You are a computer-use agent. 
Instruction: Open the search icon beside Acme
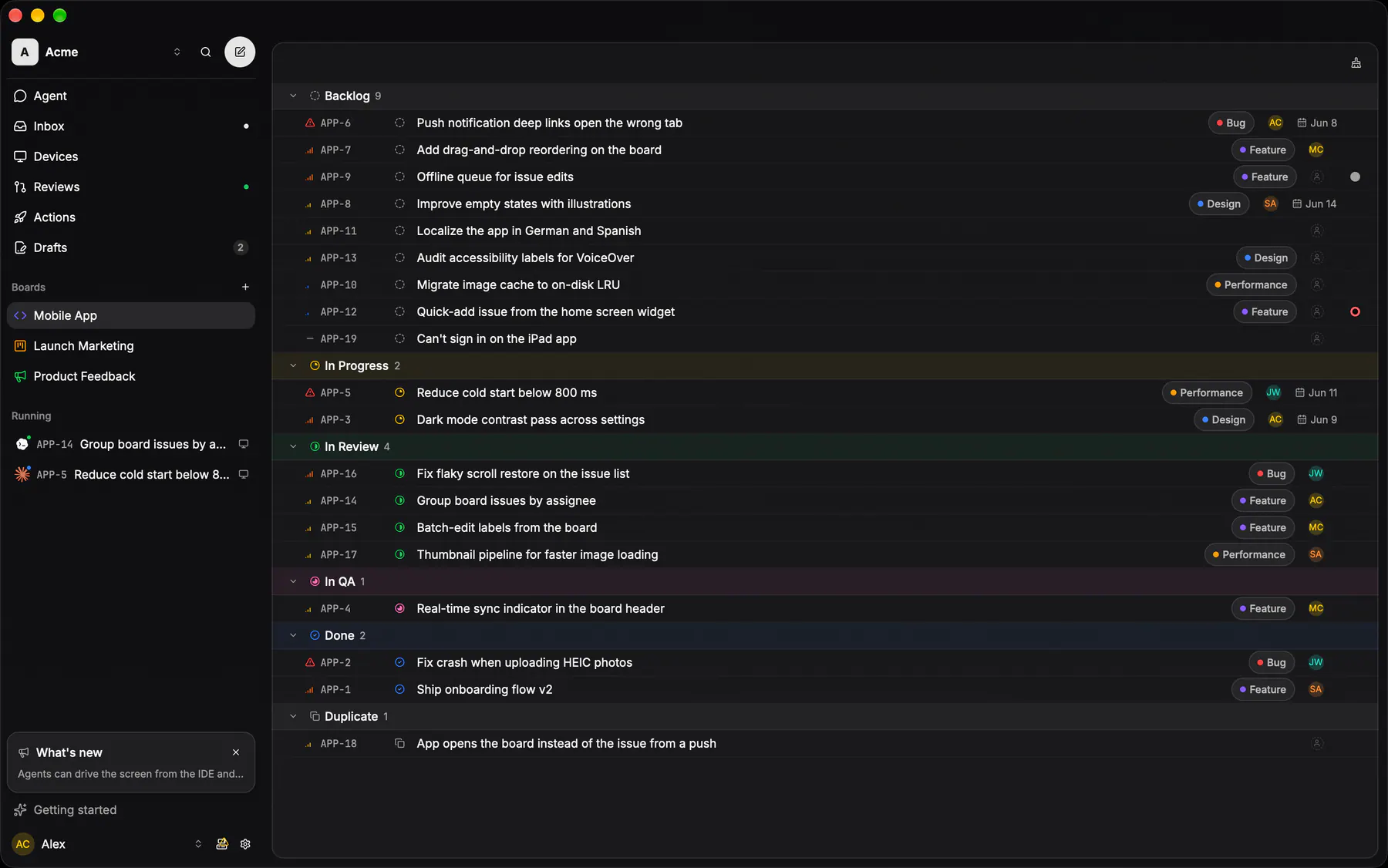click(206, 52)
